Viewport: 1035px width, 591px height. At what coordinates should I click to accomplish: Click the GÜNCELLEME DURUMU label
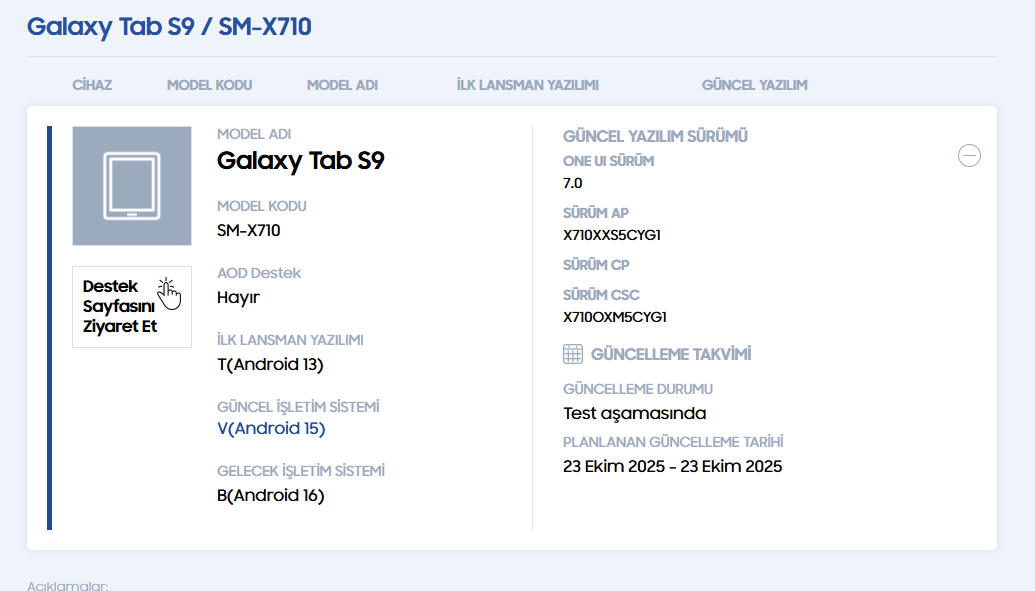point(638,389)
